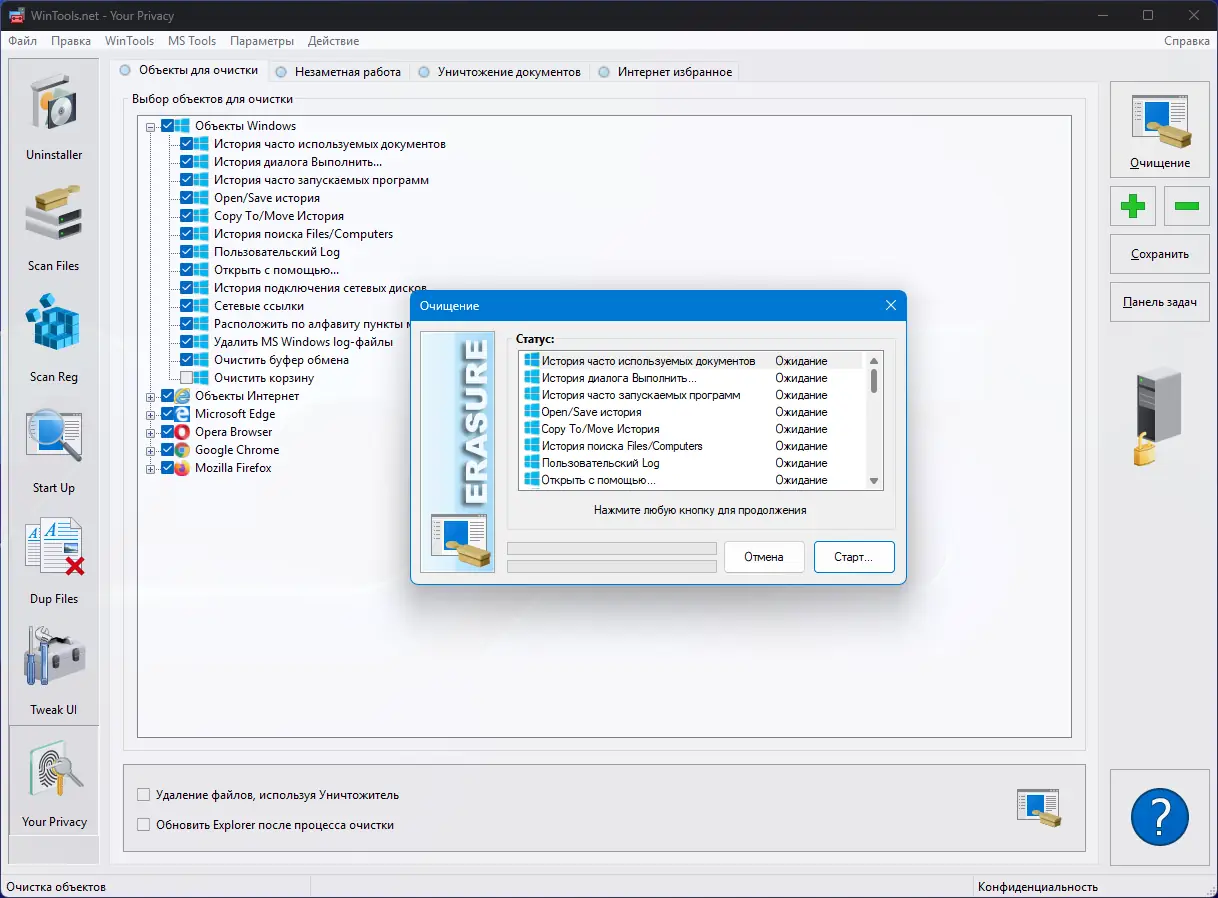Screen dimensions: 1218x898
Task: Expand the Opera Browser node
Action: tap(151, 433)
